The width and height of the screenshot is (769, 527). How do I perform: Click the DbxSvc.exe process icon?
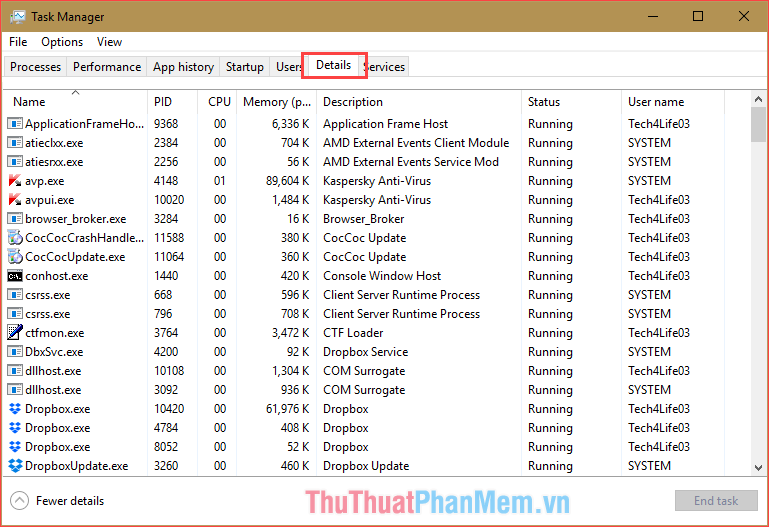(15, 351)
